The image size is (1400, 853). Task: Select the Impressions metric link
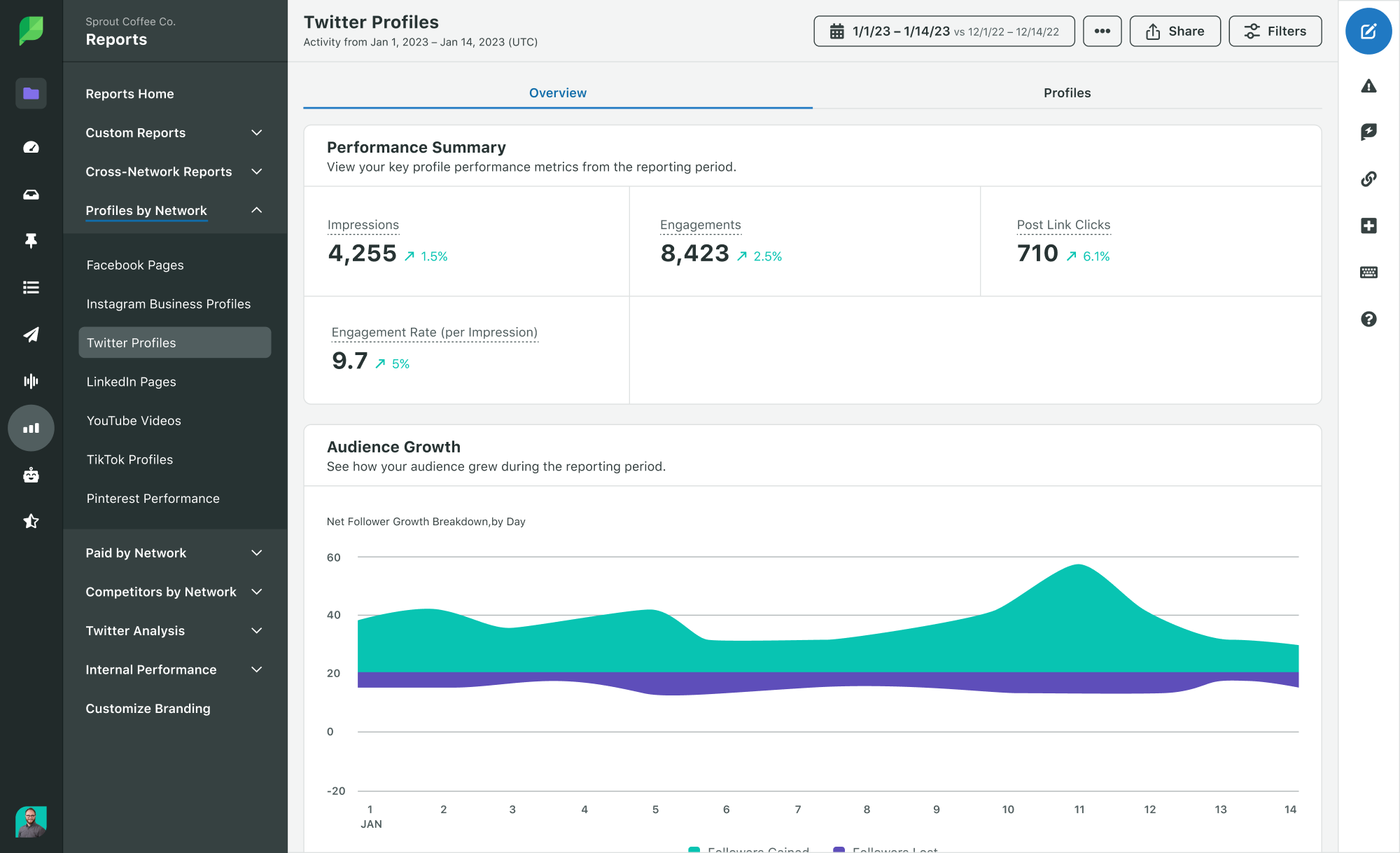pyautogui.click(x=363, y=224)
